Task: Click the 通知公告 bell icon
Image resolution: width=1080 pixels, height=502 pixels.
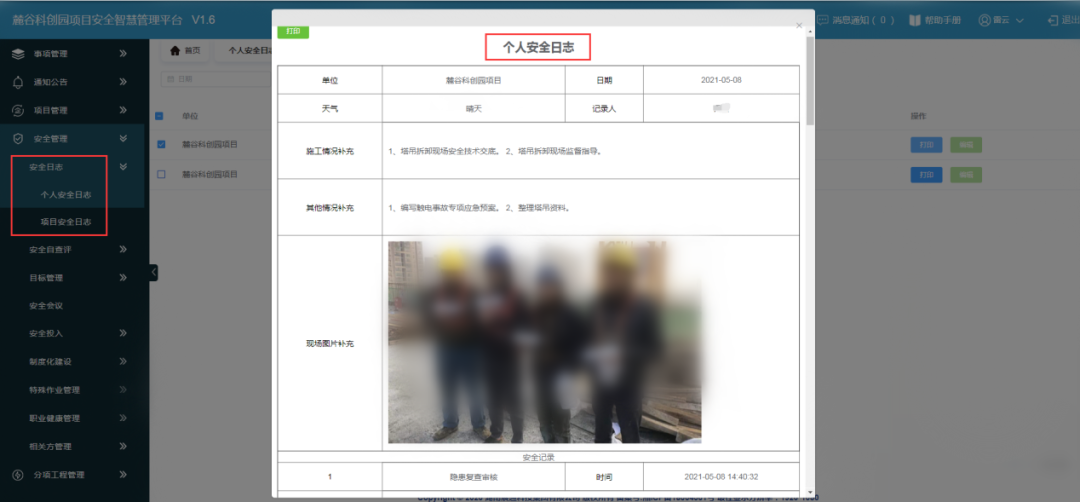Action: pos(19,82)
